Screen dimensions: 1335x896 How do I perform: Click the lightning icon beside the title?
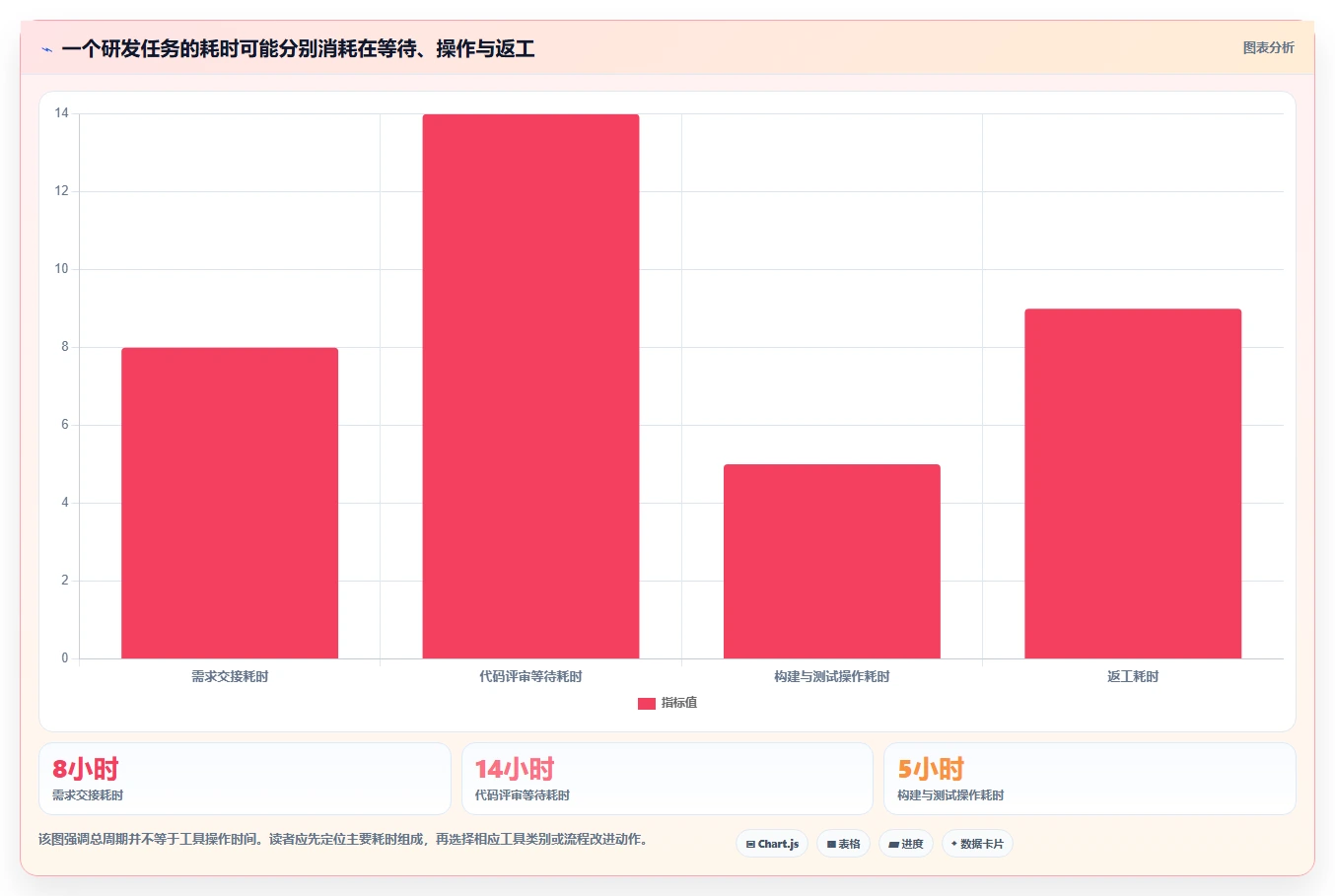pos(46,49)
